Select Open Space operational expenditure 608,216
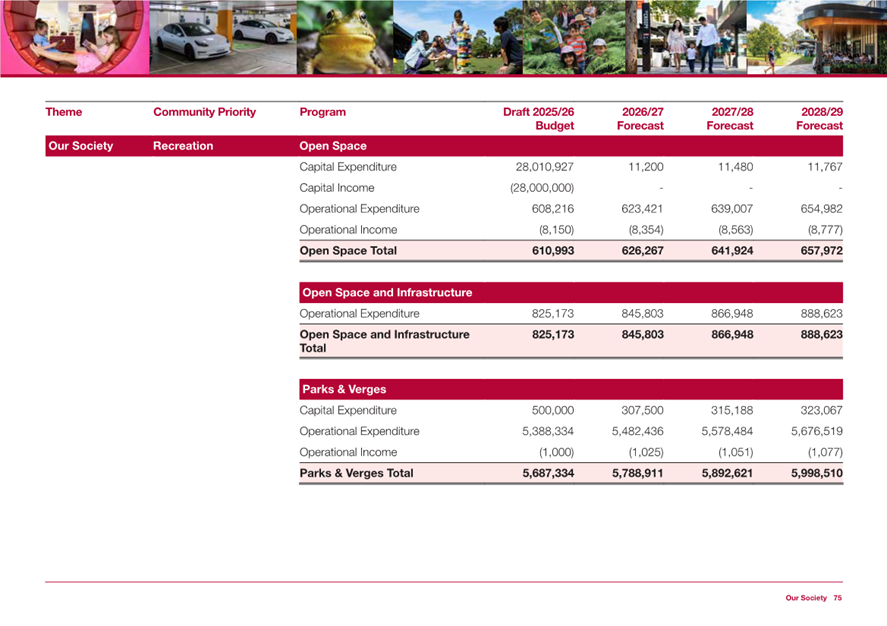The image size is (887, 626). click(x=553, y=209)
